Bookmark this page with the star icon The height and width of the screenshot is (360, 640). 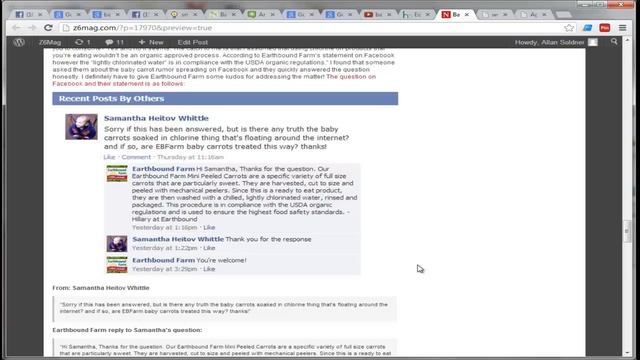569,28
